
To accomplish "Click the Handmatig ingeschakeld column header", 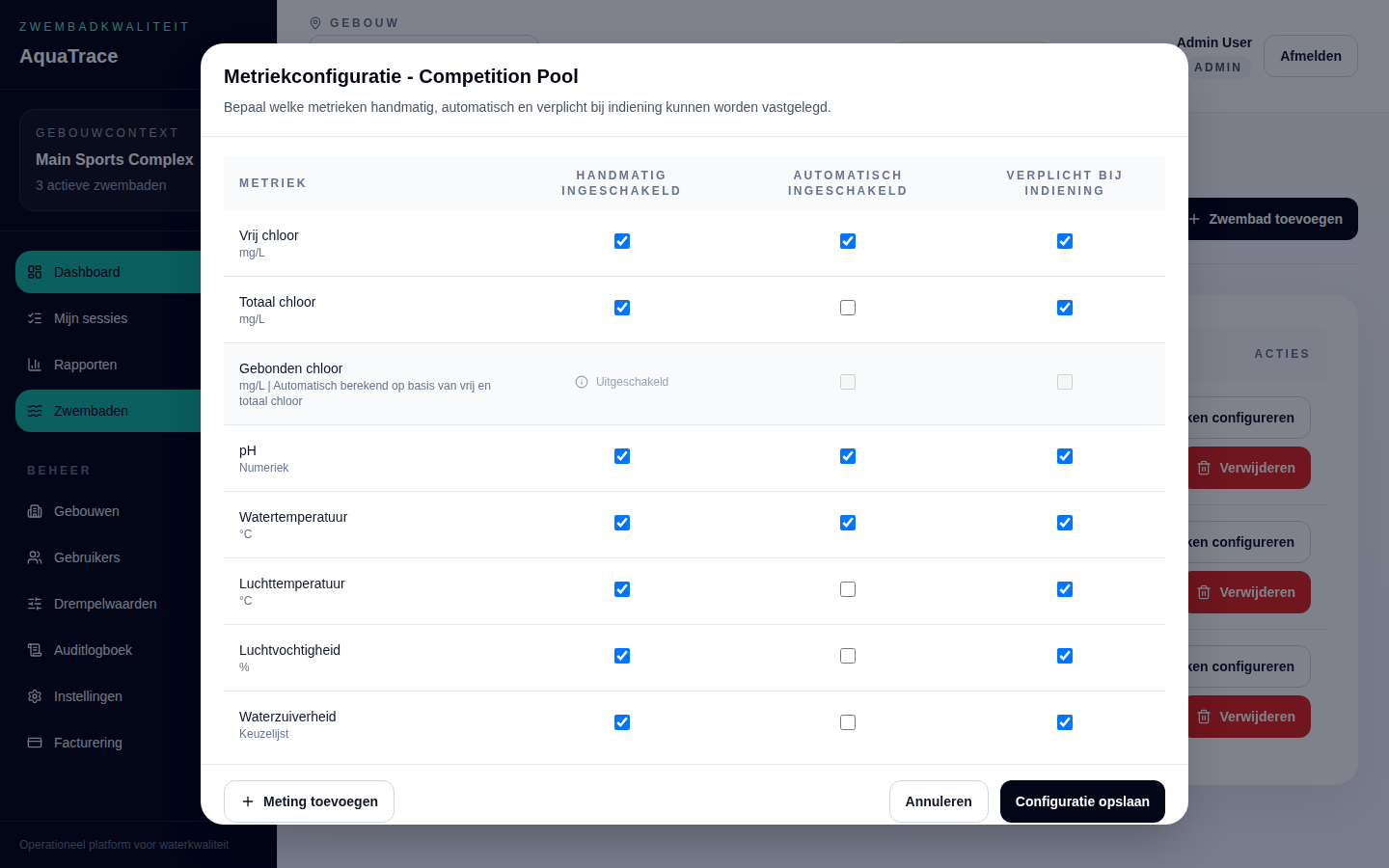I will pos(621,183).
